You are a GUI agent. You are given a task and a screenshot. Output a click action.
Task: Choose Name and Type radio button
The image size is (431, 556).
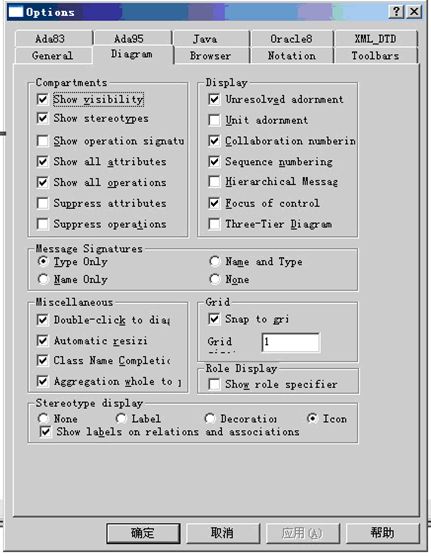click(x=215, y=261)
